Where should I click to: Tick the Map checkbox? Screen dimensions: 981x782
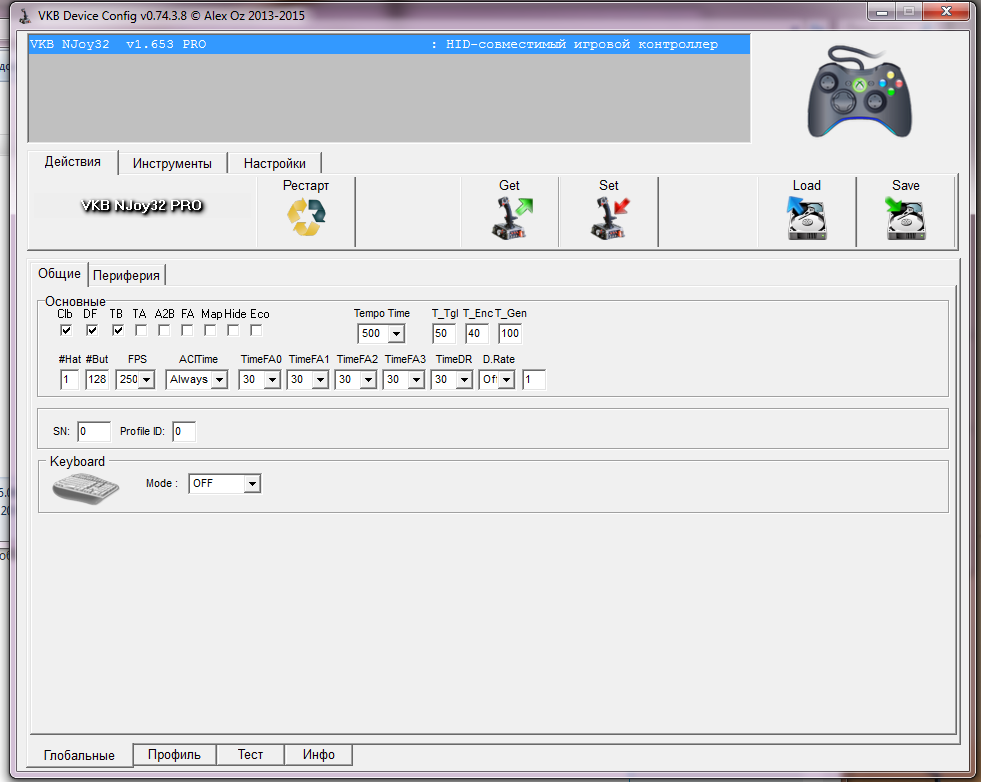tap(210, 330)
